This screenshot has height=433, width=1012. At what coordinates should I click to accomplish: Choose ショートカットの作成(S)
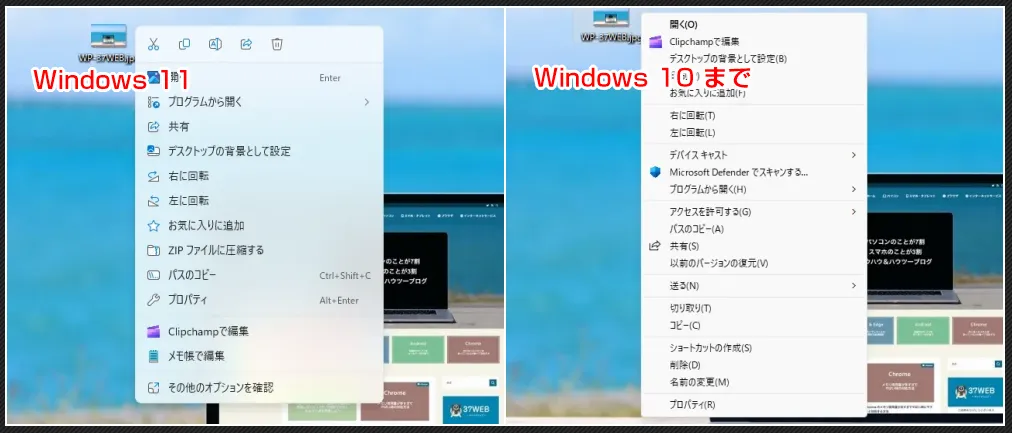coord(710,348)
